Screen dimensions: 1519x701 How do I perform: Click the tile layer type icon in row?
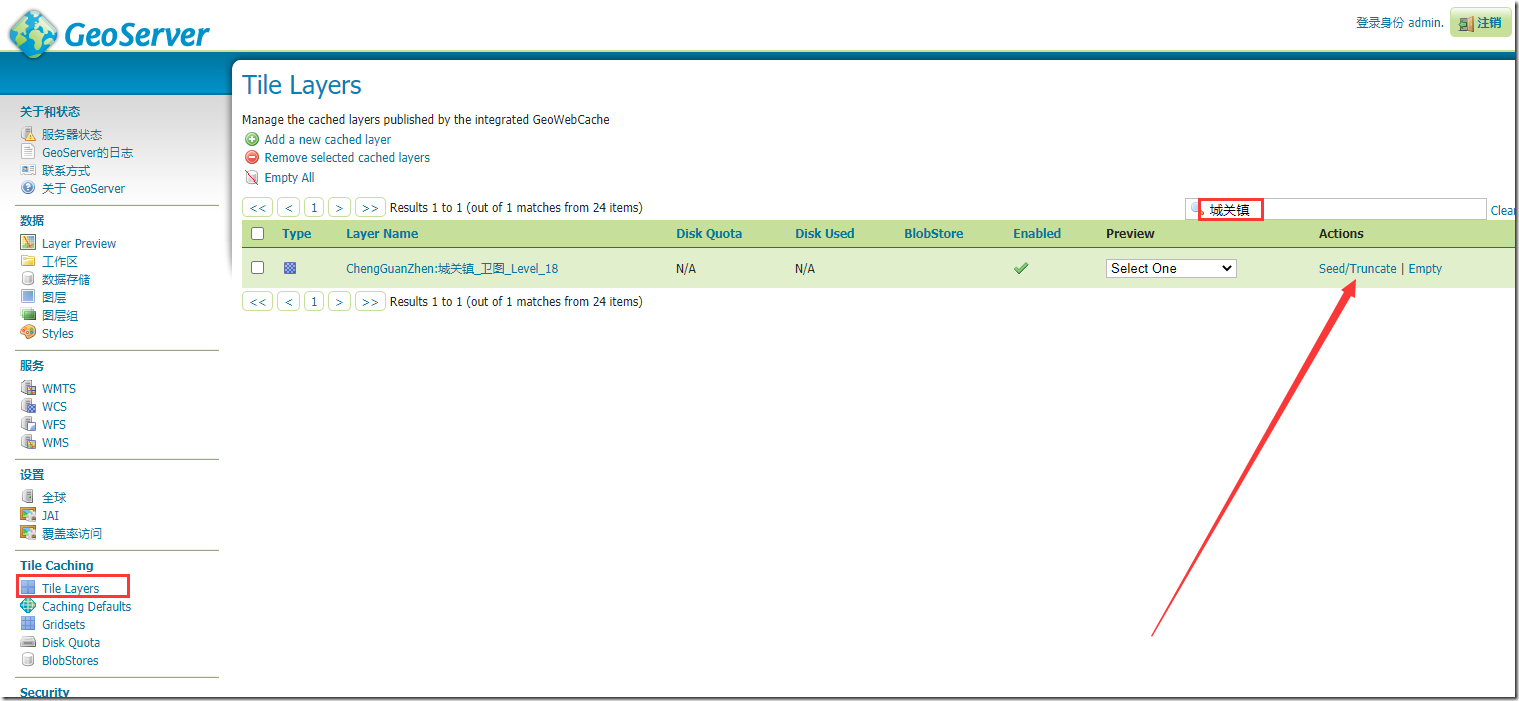pyautogui.click(x=290, y=268)
